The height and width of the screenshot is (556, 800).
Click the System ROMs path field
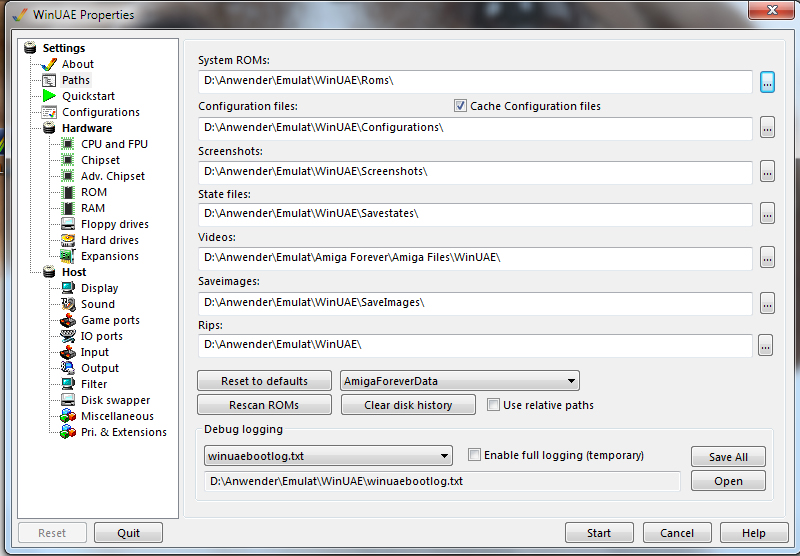tap(475, 82)
